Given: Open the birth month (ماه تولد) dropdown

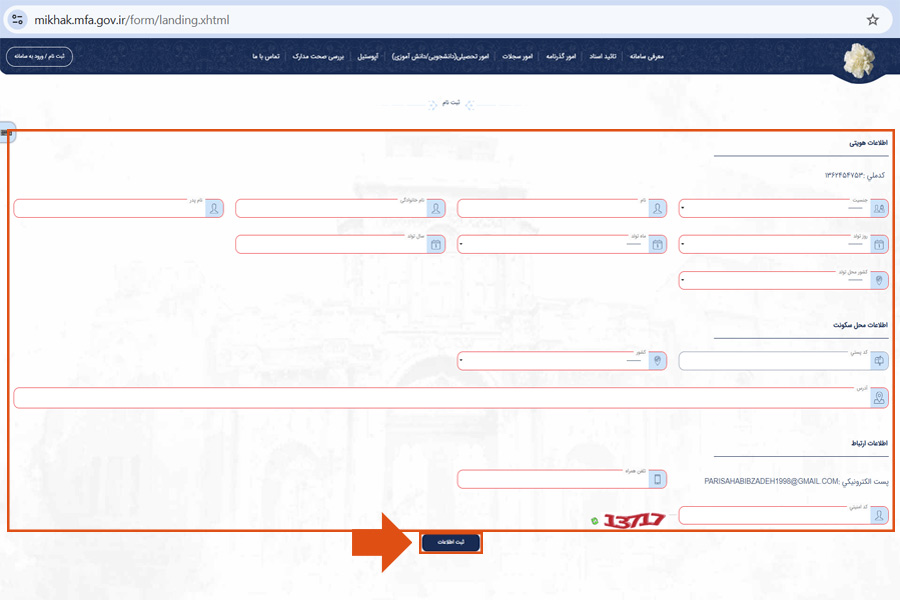Looking at the screenshot, I should click(x=552, y=245).
